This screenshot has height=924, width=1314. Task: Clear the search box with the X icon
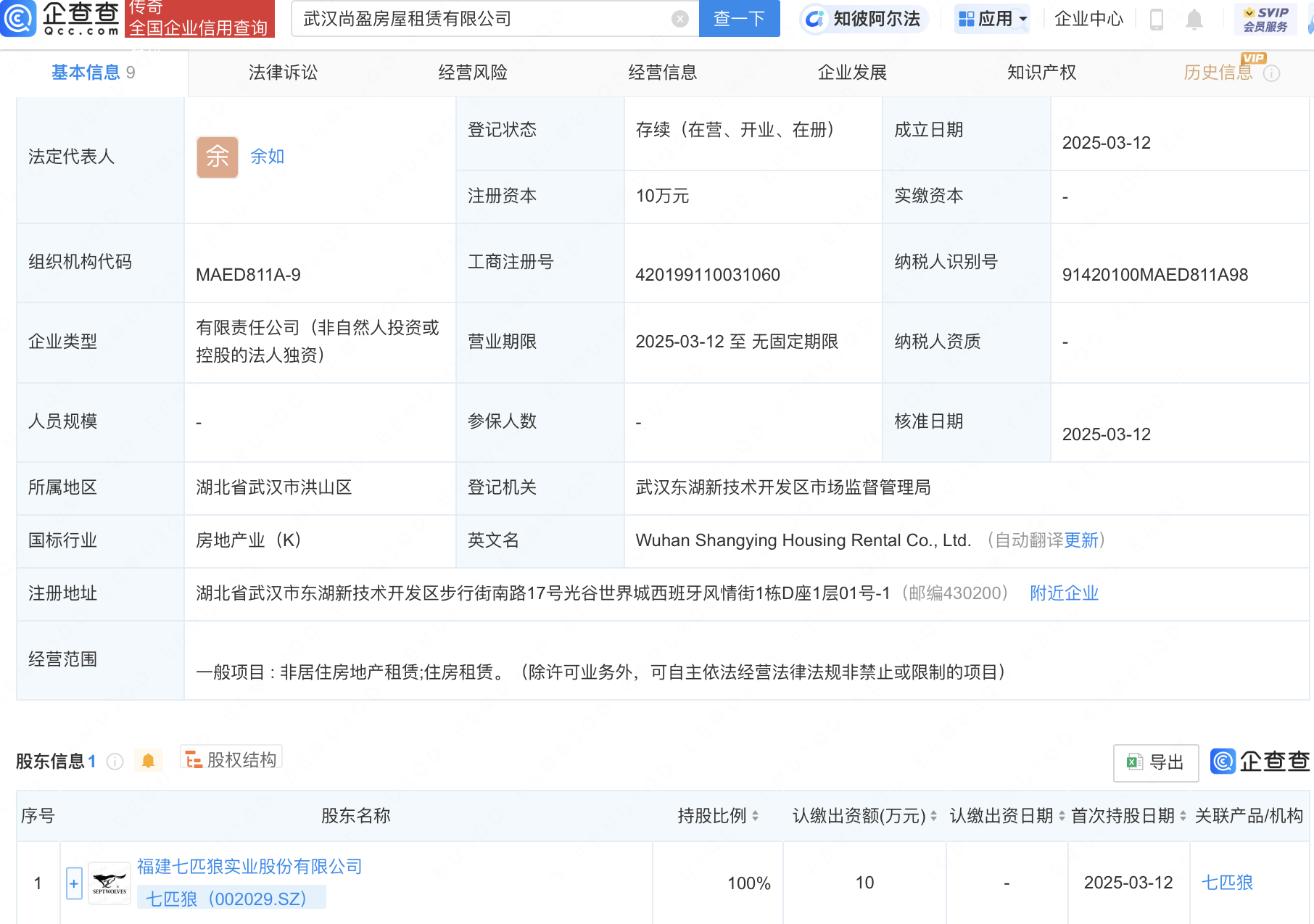[680, 19]
